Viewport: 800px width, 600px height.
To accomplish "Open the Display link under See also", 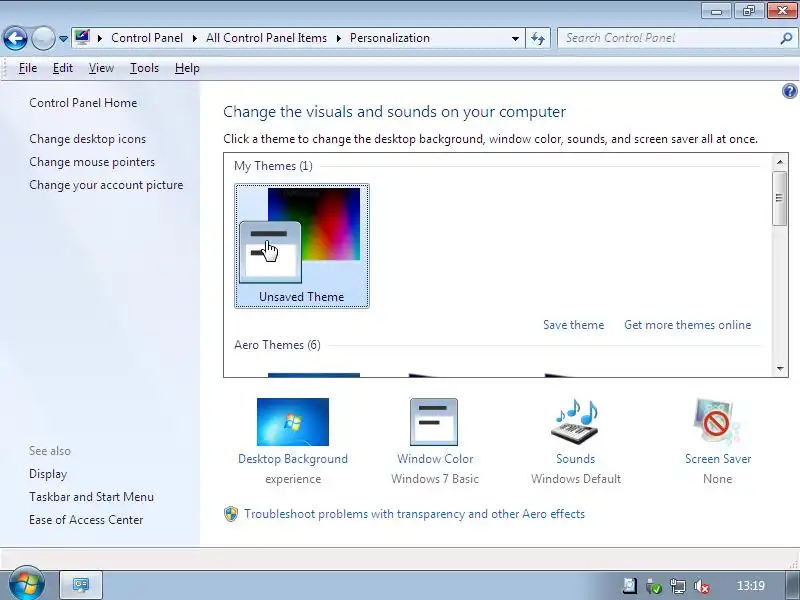I will click(48, 474).
